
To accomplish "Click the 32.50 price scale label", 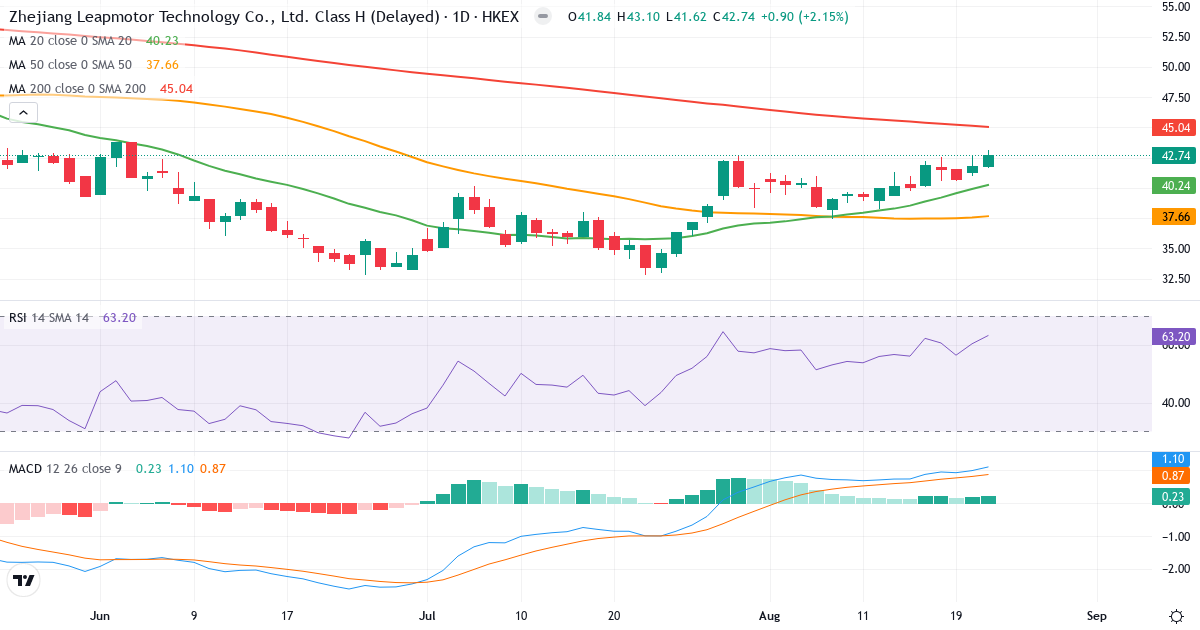I will pyautogui.click(x=1174, y=278).
